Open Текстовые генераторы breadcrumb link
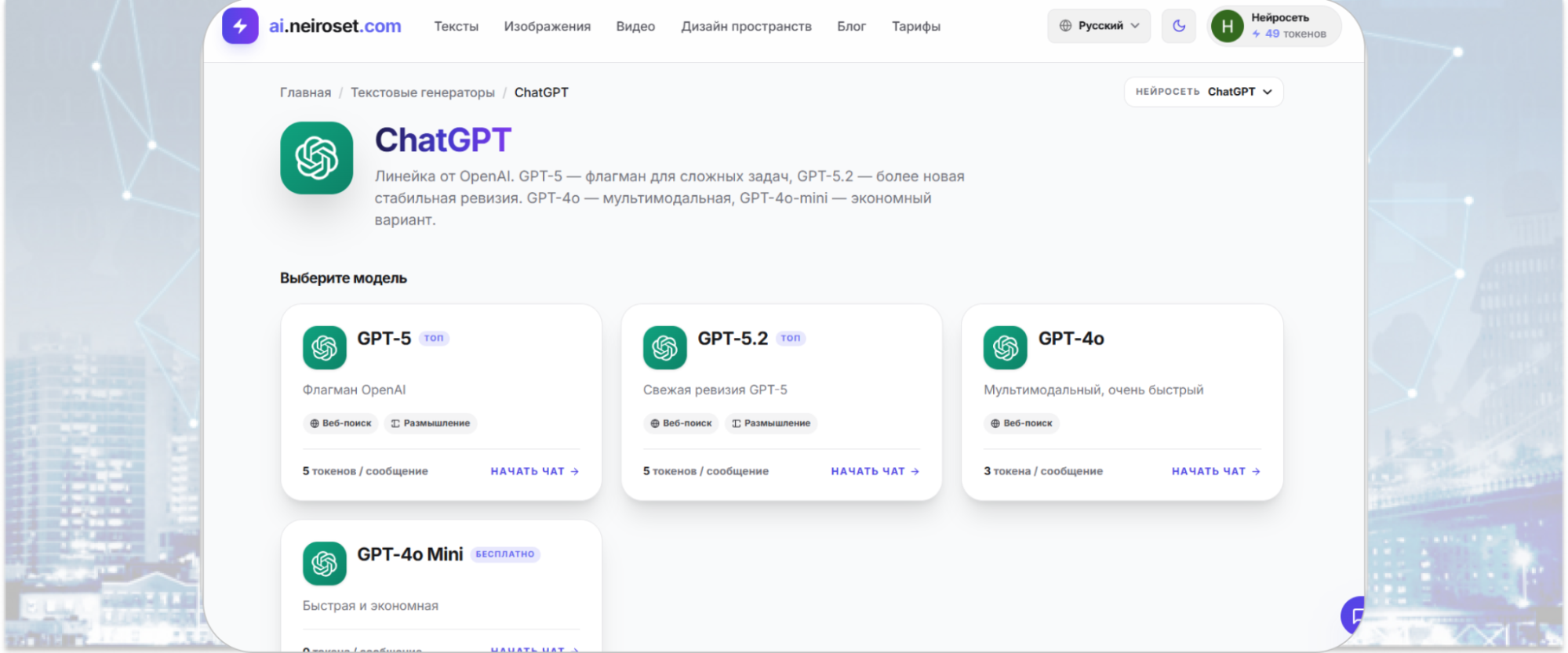This screenshot has width=1568, height=653. coord(423,93)
